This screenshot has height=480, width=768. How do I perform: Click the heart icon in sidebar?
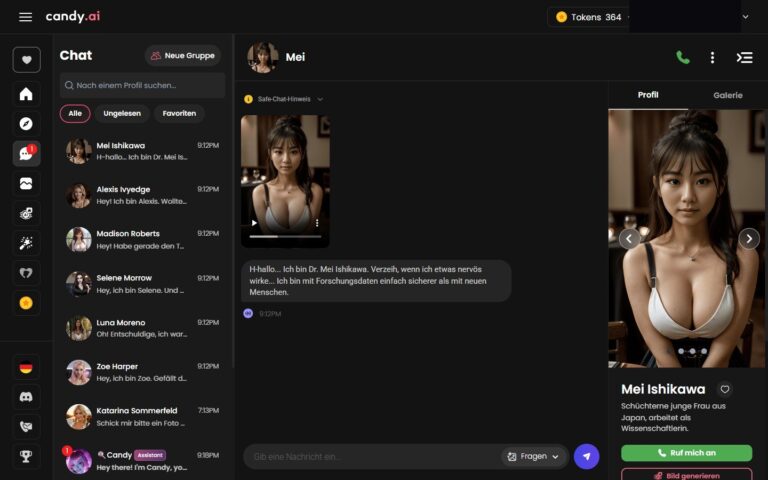point(26,60)
